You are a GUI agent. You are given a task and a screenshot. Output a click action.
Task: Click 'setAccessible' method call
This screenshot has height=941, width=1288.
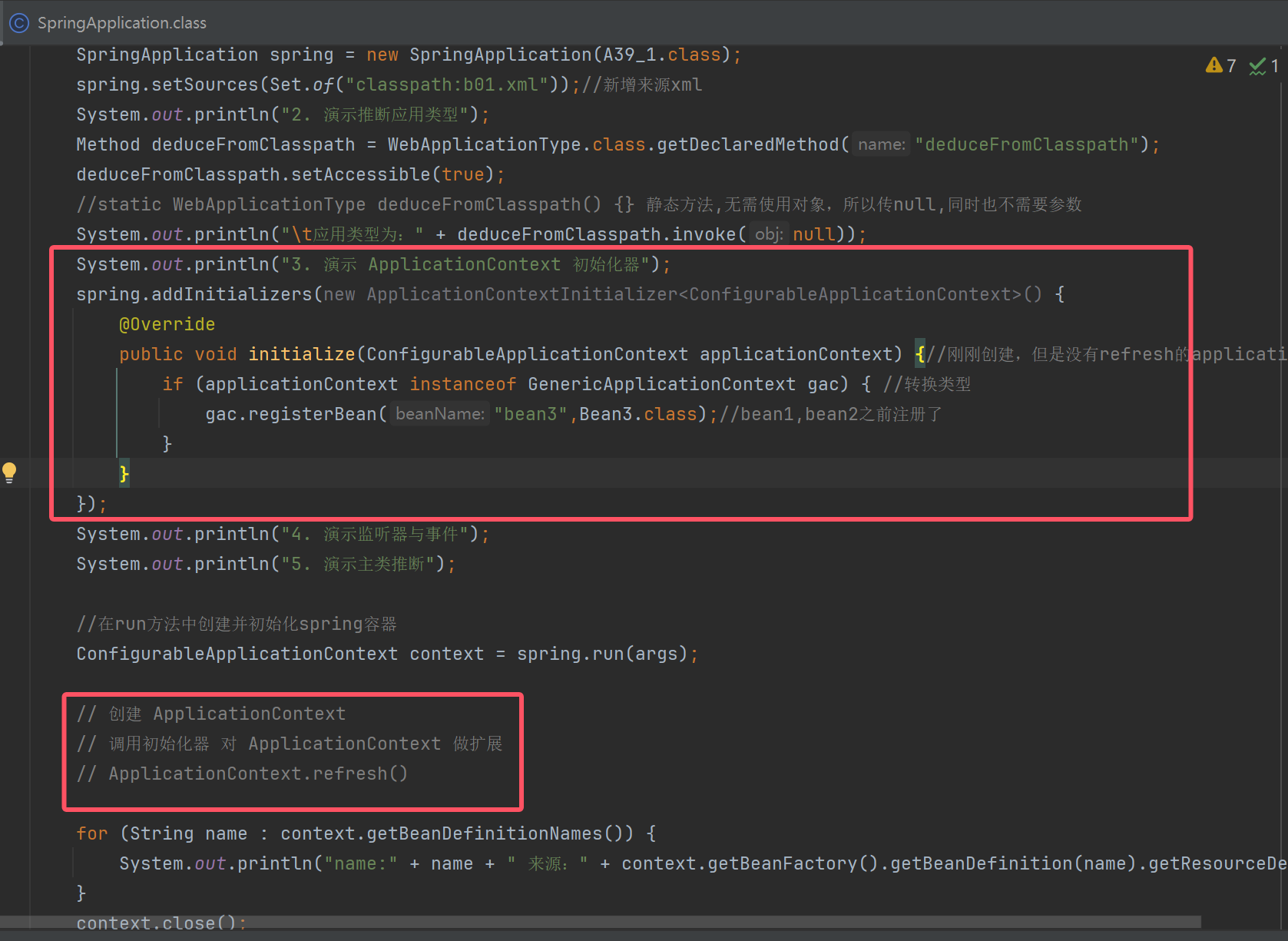(x=361, y=174)
